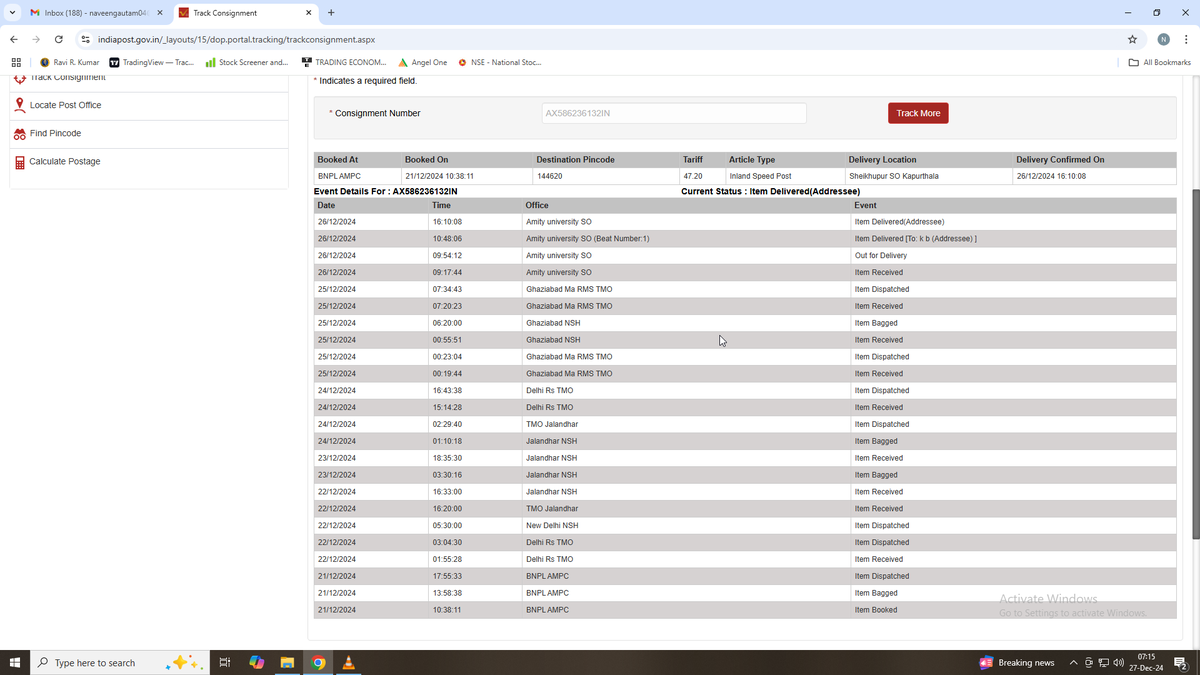Click the Locate Post Office pin icon
This screenshot has width=1200, height=675.
pos(19,105)
